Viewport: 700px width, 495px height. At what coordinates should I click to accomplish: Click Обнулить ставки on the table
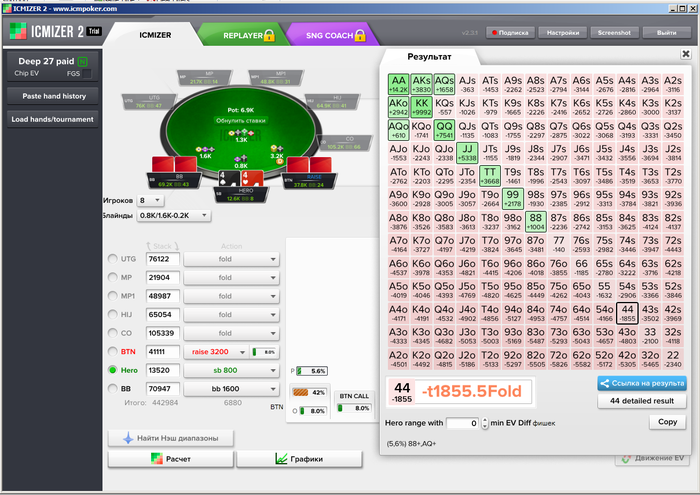(241, 121)
